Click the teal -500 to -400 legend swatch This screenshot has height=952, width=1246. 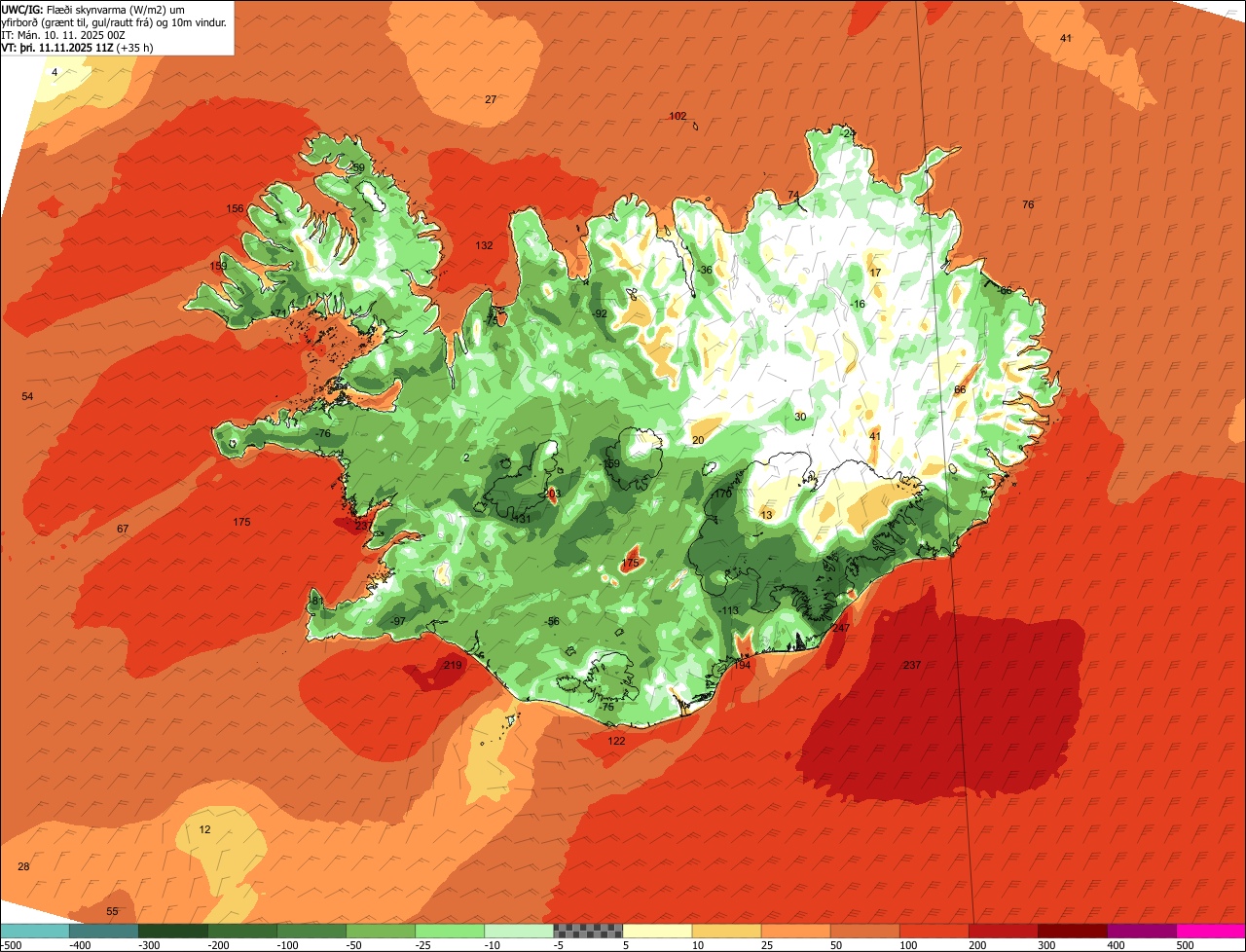point(35,931)
